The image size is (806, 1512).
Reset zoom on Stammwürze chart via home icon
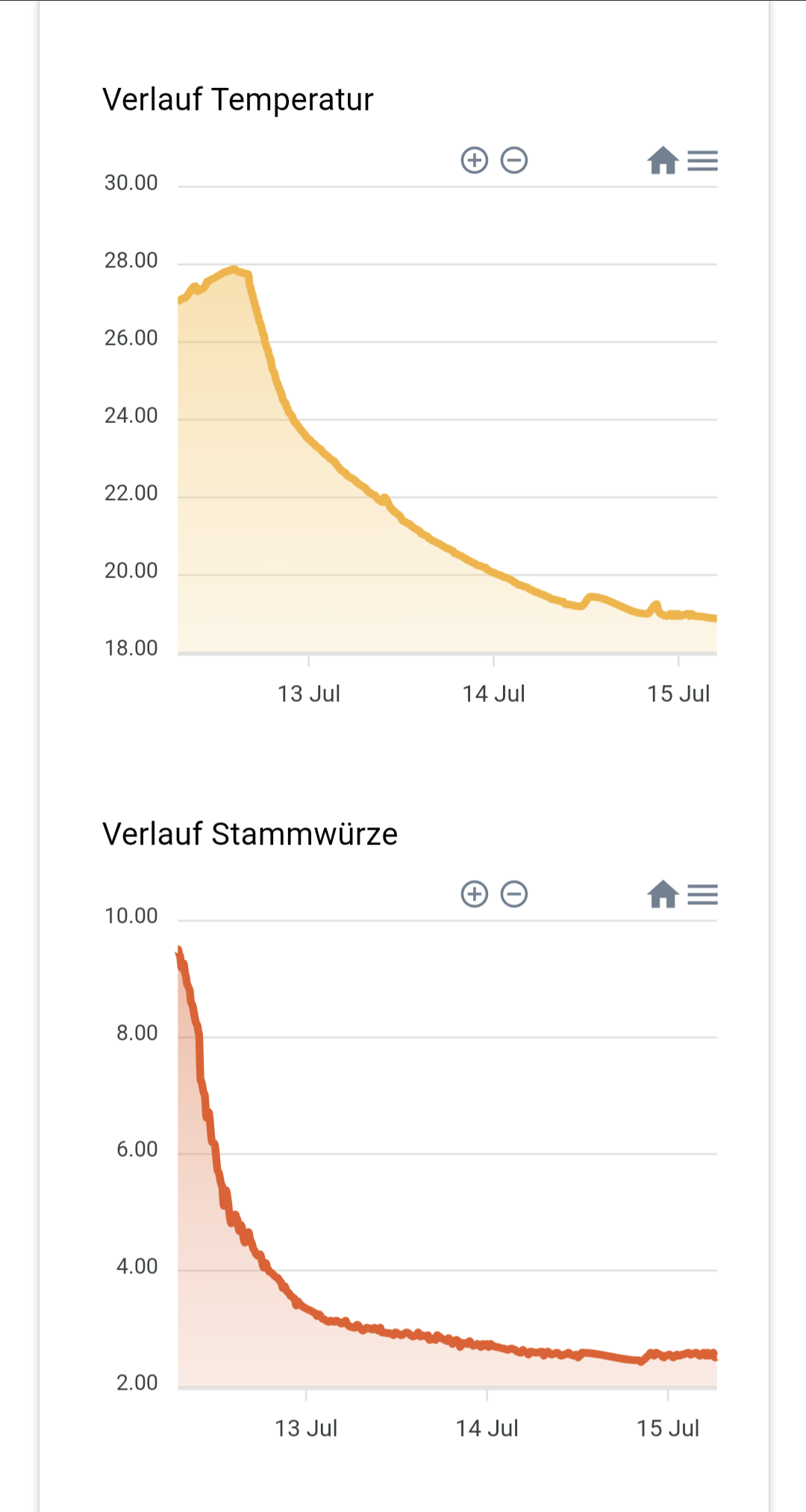click(663, 894)
